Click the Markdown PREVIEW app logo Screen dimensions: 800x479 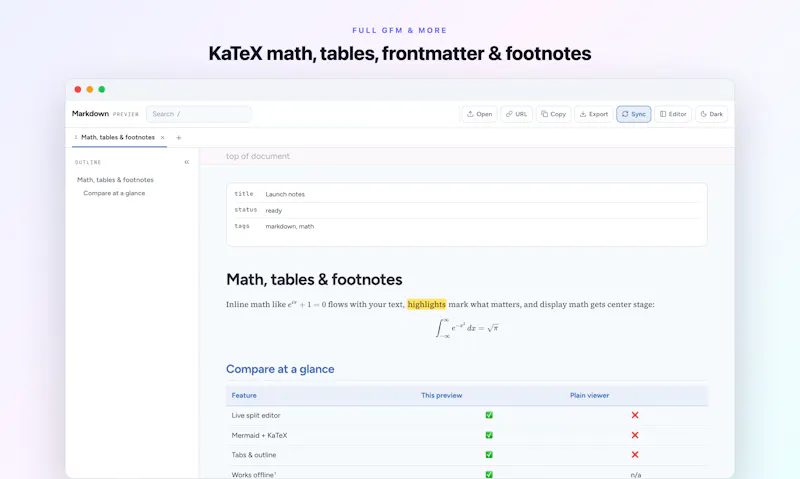tap(105, 114)
